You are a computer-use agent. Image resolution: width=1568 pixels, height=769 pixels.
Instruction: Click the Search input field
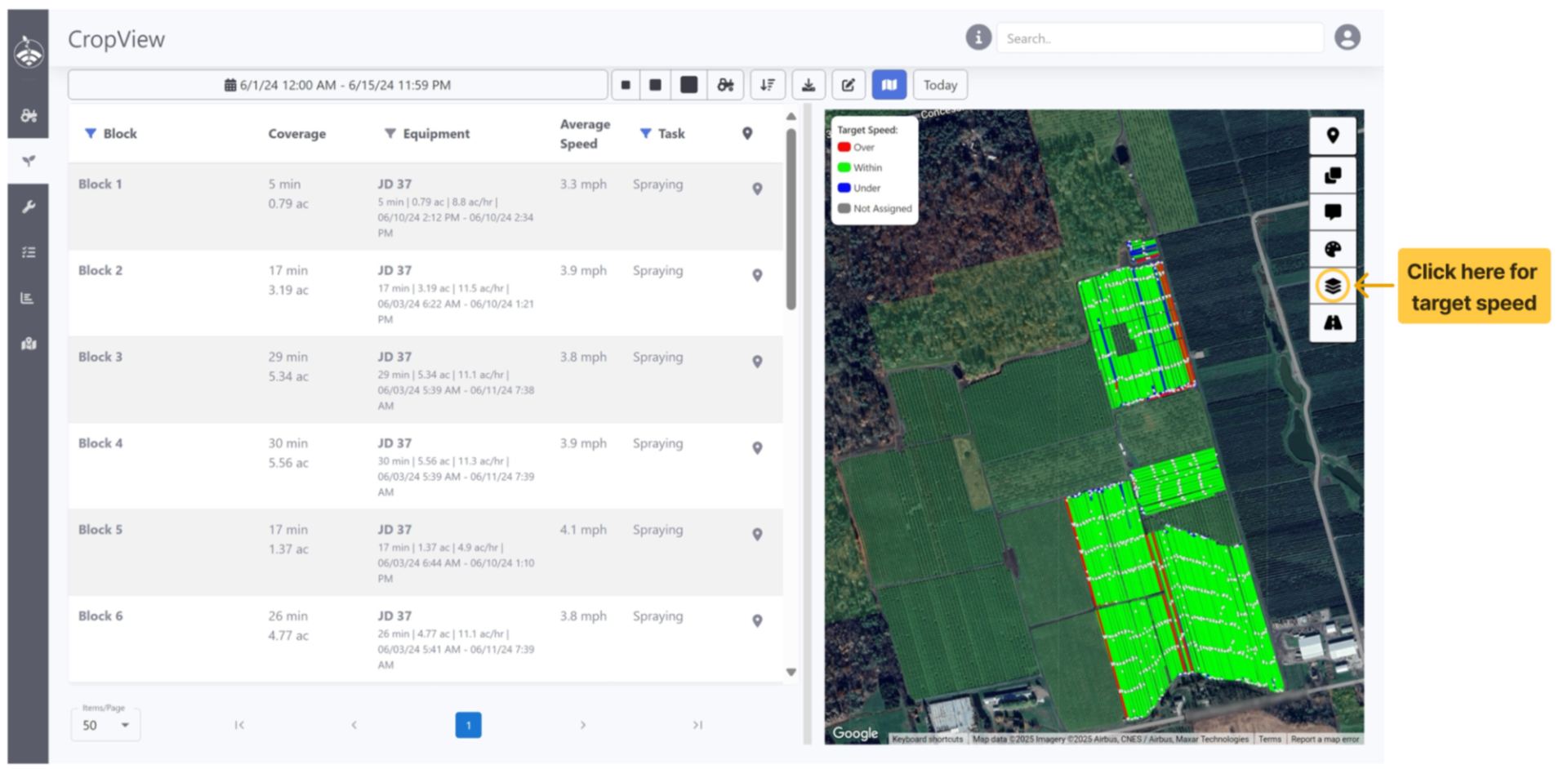[x=1159, y=38]
